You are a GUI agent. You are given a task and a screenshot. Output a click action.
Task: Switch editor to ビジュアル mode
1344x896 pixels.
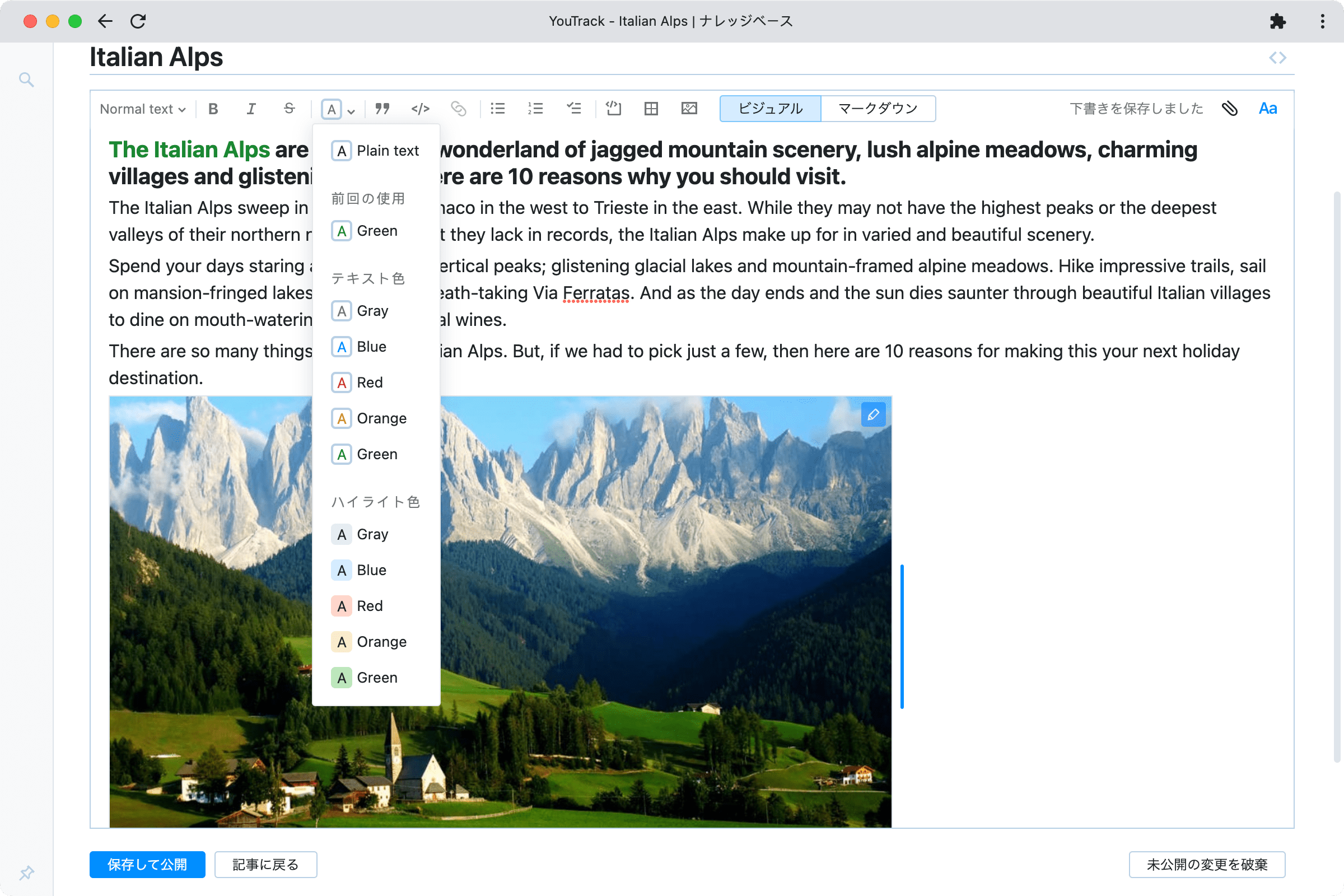[769, 109]
